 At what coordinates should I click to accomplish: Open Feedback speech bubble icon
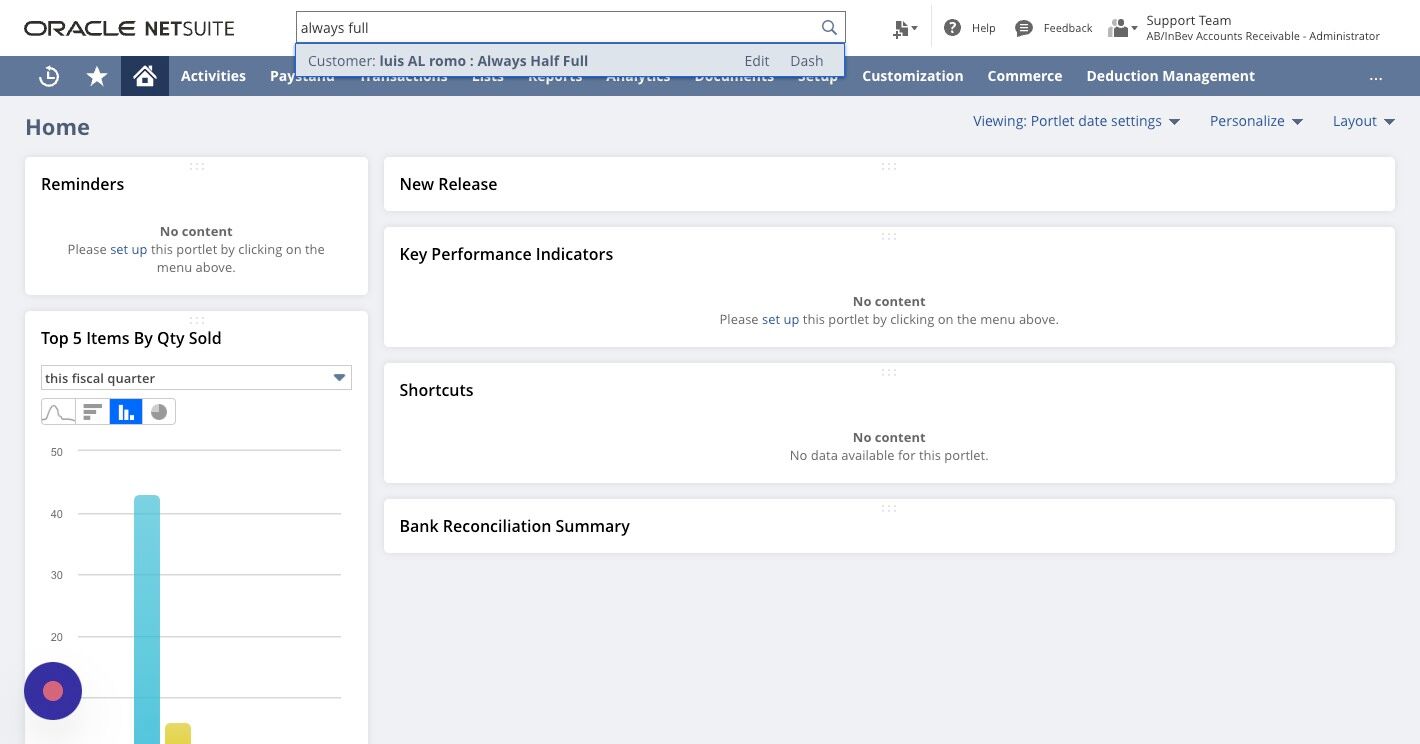point(1023,28)
